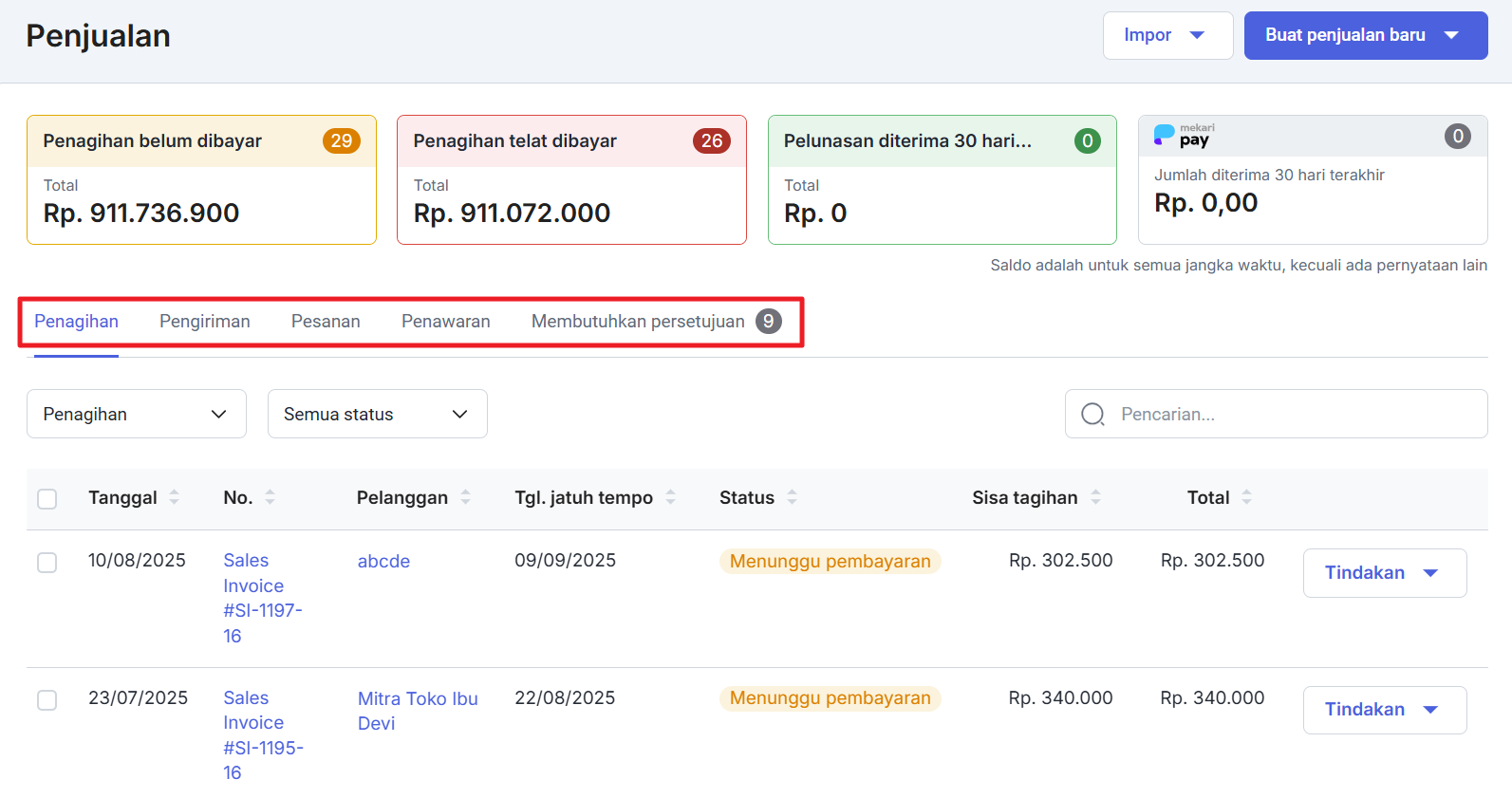This screenshot has width=1512, height=798.
Task: Toggle the select-all header checkbox
Action: click(47, 498)
